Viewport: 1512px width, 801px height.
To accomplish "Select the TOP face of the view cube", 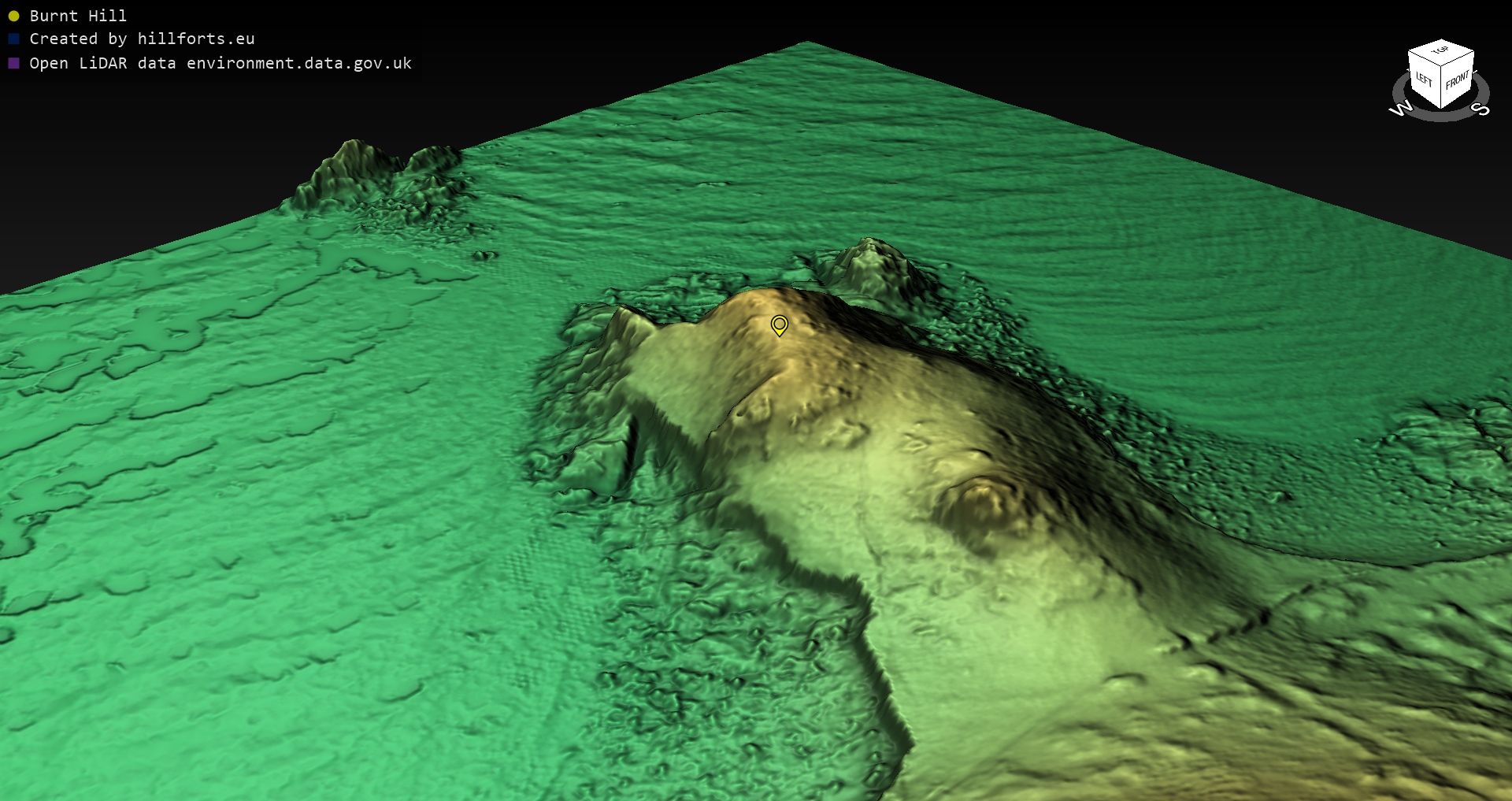I will [x=1440, y=51].
